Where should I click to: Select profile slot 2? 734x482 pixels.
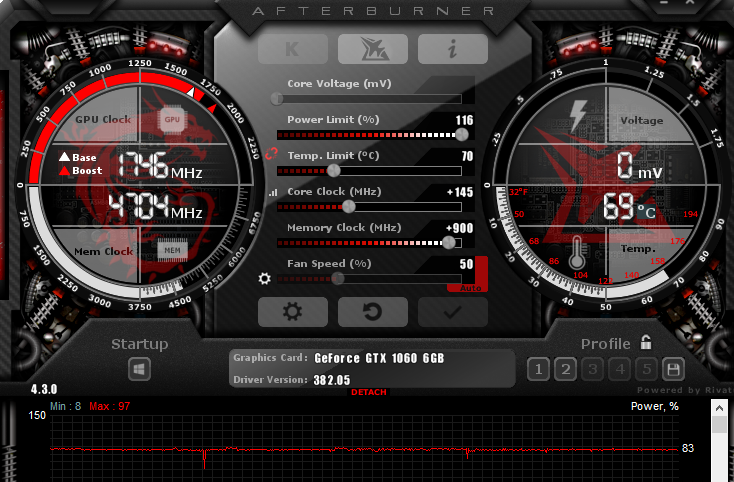click(x=565, y=369)
